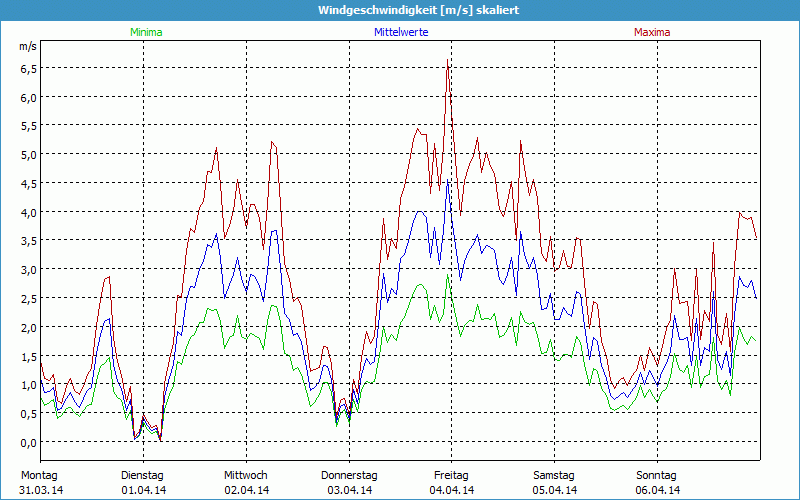Click the Dienstag day label

point(142,476)
